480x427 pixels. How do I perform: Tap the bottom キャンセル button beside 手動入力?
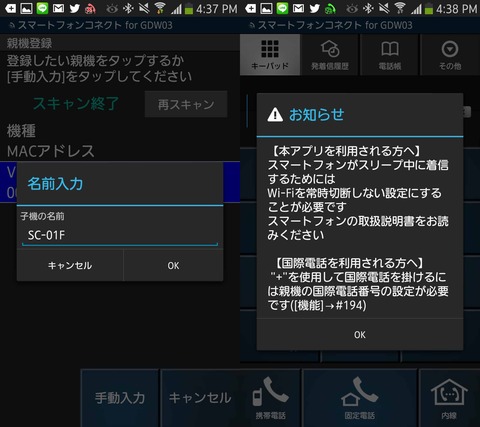[200, 398]
